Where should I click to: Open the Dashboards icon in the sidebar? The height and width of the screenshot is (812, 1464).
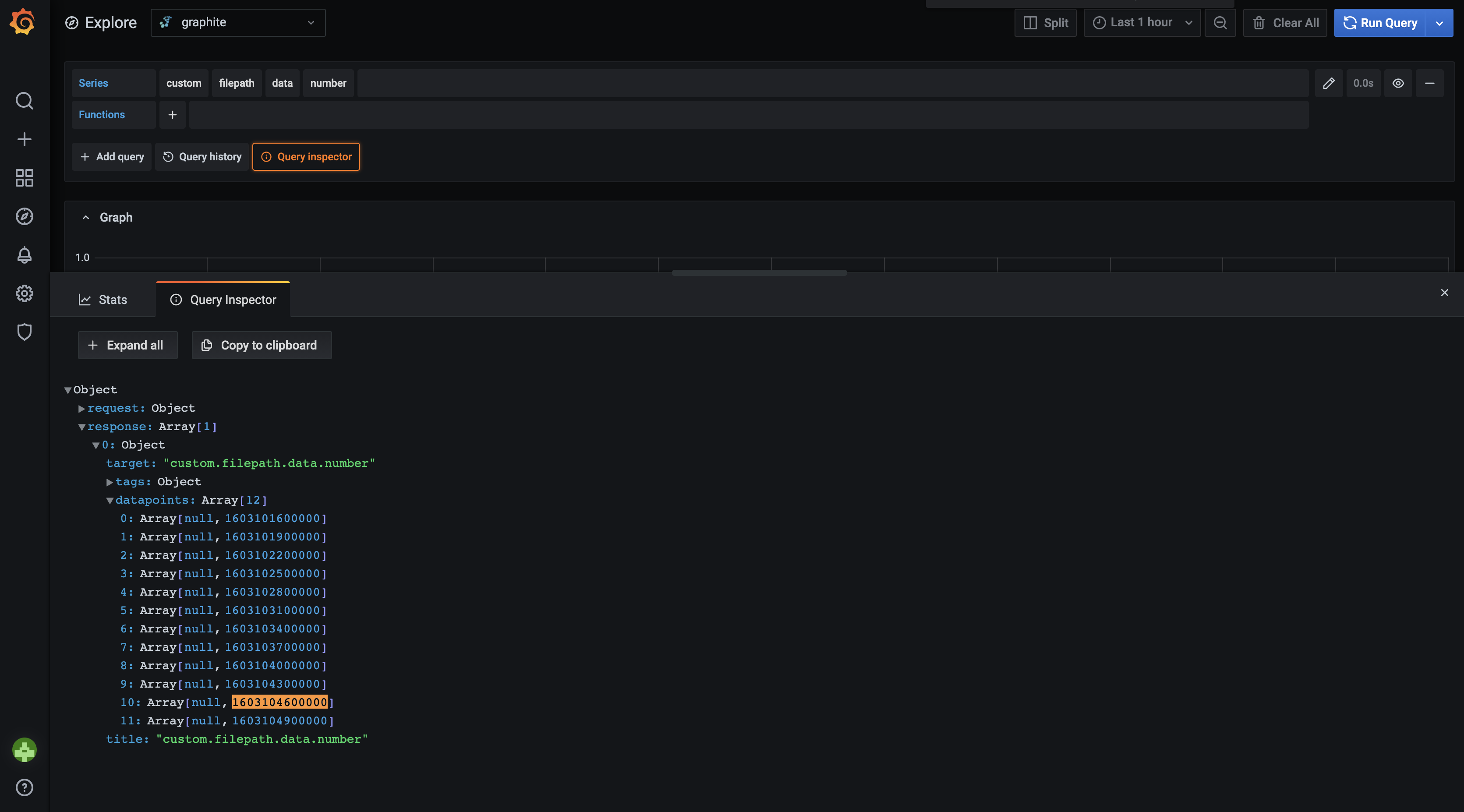tap(25, 177)
